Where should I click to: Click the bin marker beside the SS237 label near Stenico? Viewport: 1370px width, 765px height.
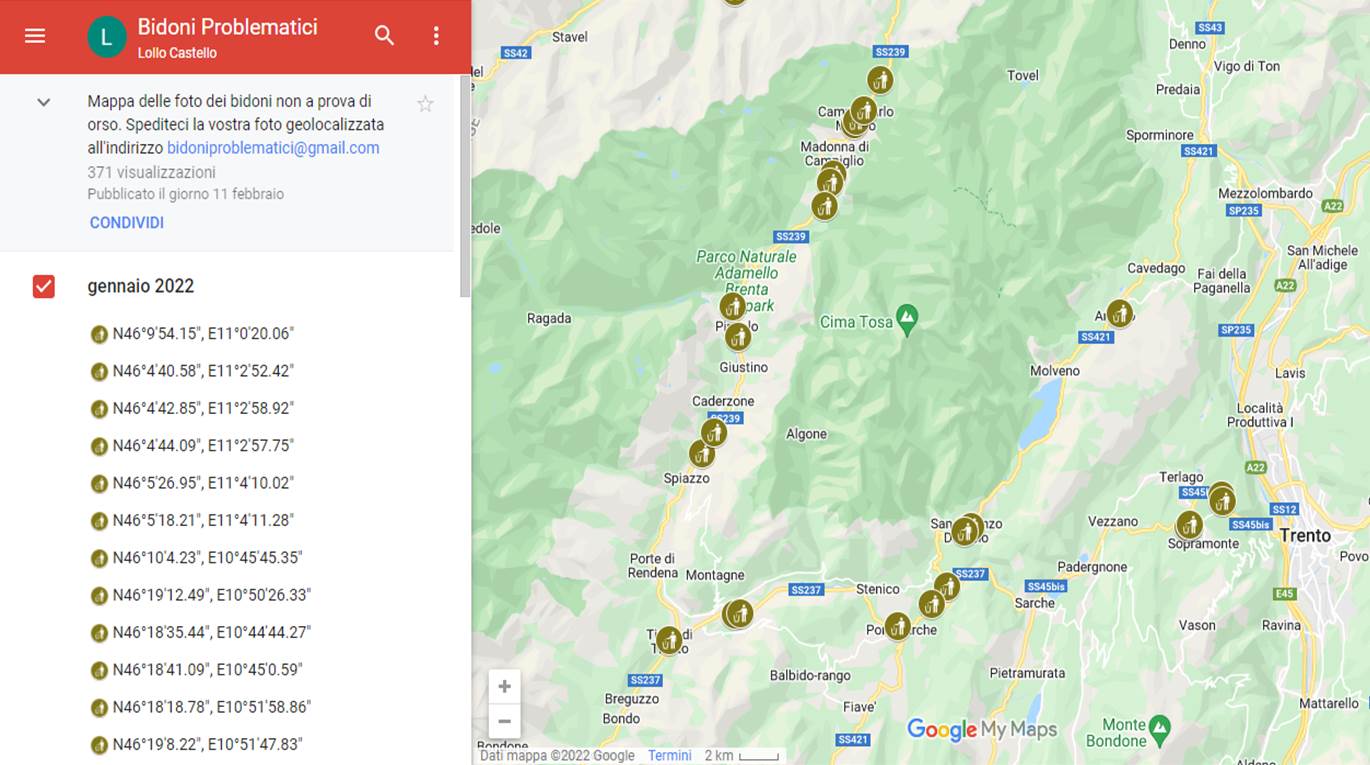[x=947, y=586]
